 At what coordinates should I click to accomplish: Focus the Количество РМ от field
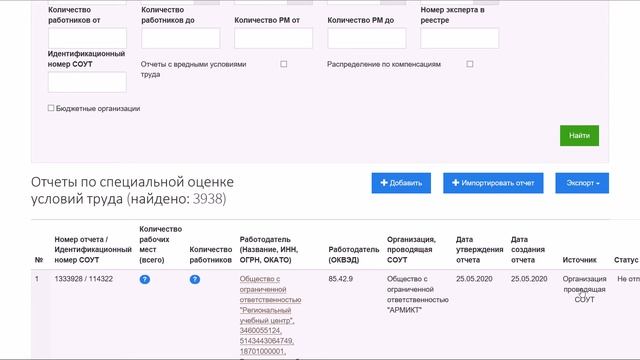pos(273,38)
